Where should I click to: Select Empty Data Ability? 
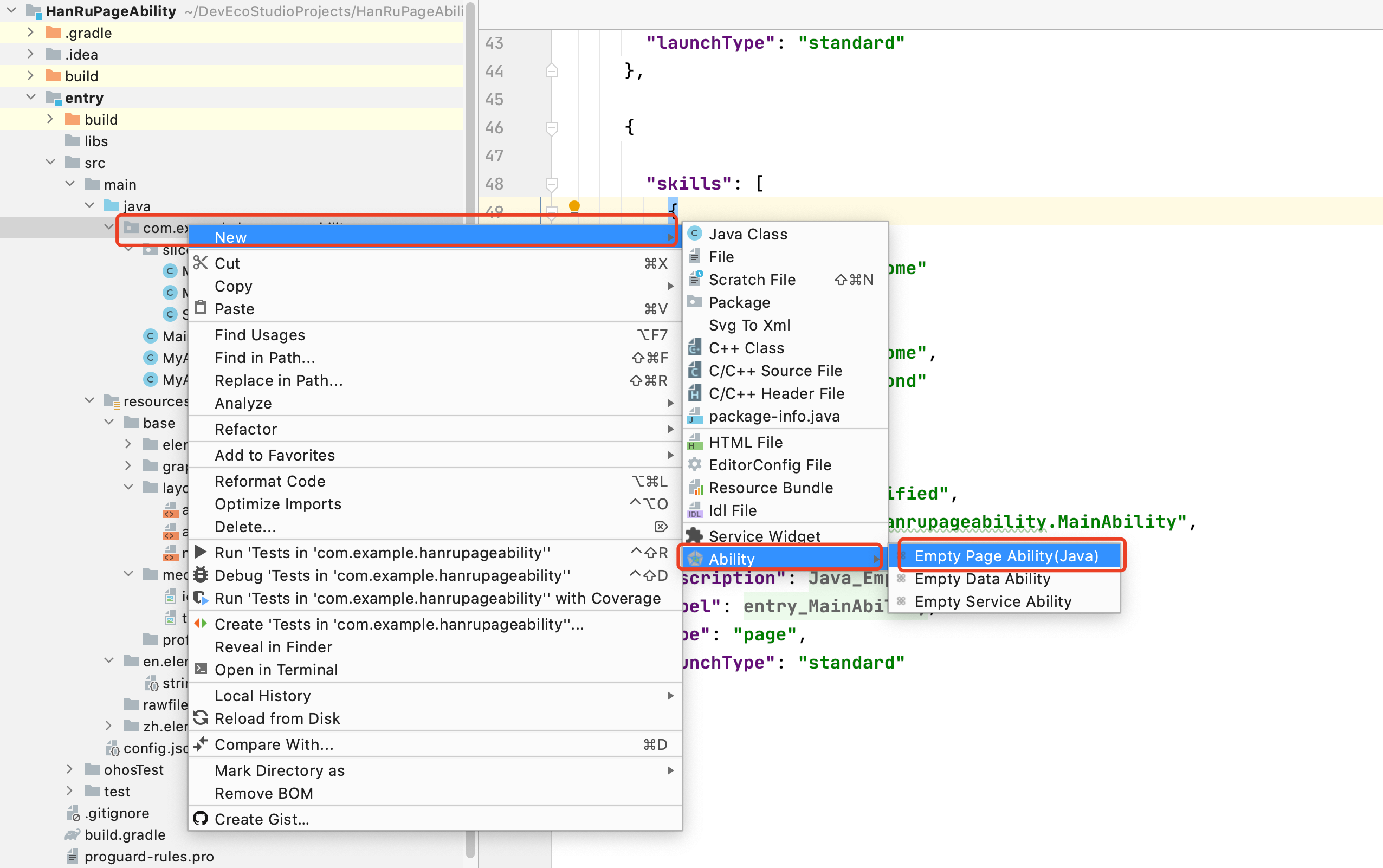pos(1004,579)
